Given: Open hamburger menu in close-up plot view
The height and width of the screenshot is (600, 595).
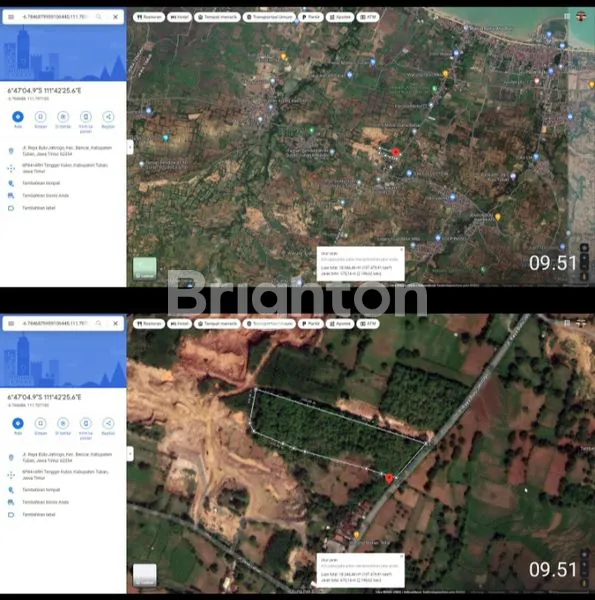Looking at the screenshot, I should coord(11,324).
